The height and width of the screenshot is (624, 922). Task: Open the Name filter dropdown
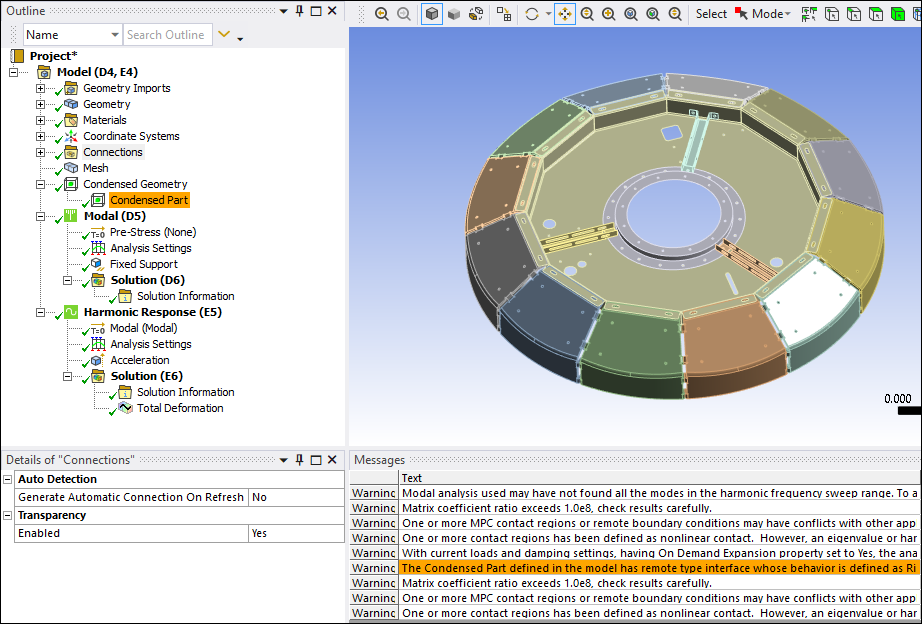(112, 35)
